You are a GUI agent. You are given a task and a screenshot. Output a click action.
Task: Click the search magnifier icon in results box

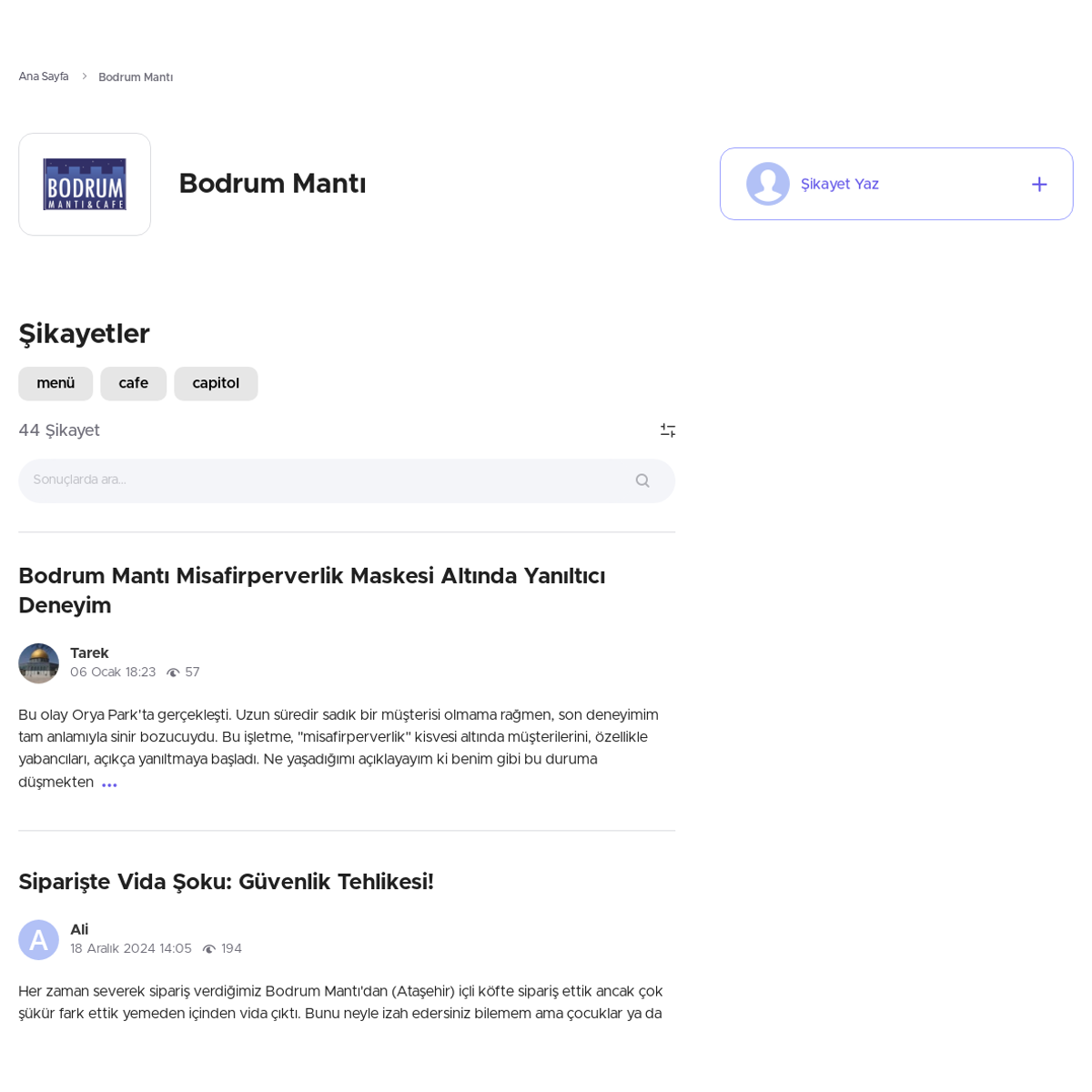(x=642, y=480)
